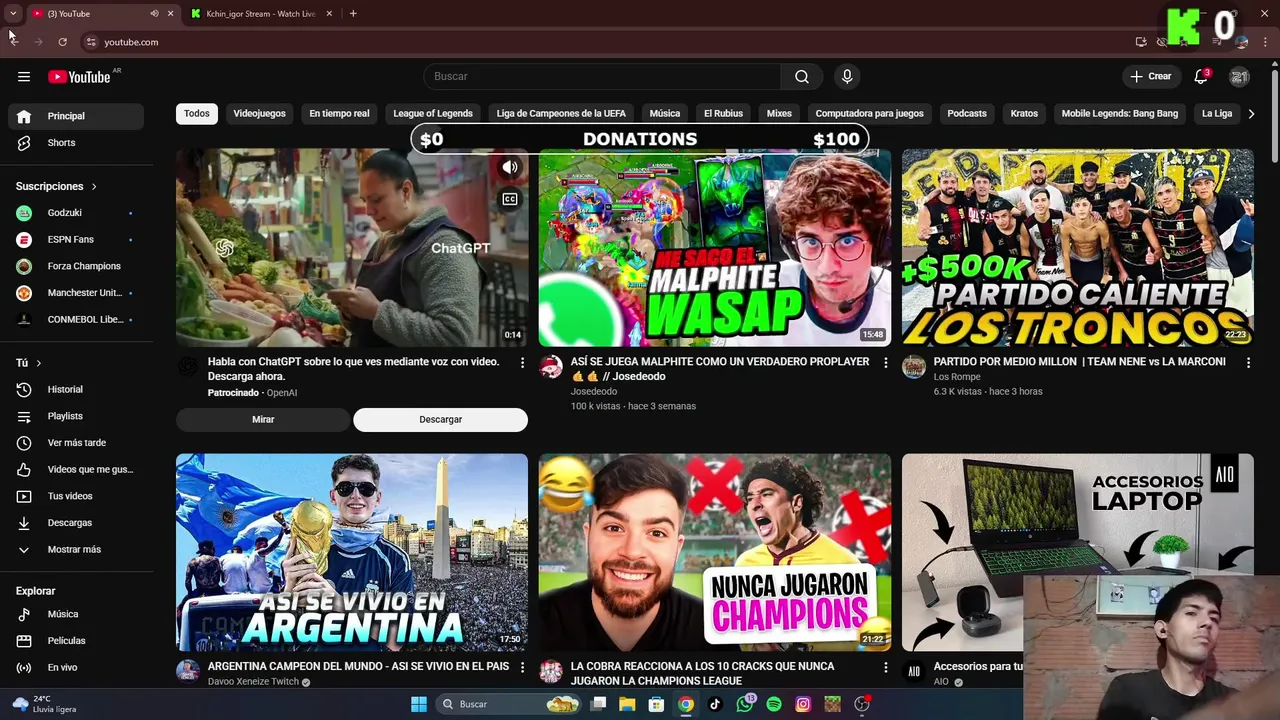Open WhatsApp from the taskbar
Viewport: 1280px width, 720px height.
744,704
